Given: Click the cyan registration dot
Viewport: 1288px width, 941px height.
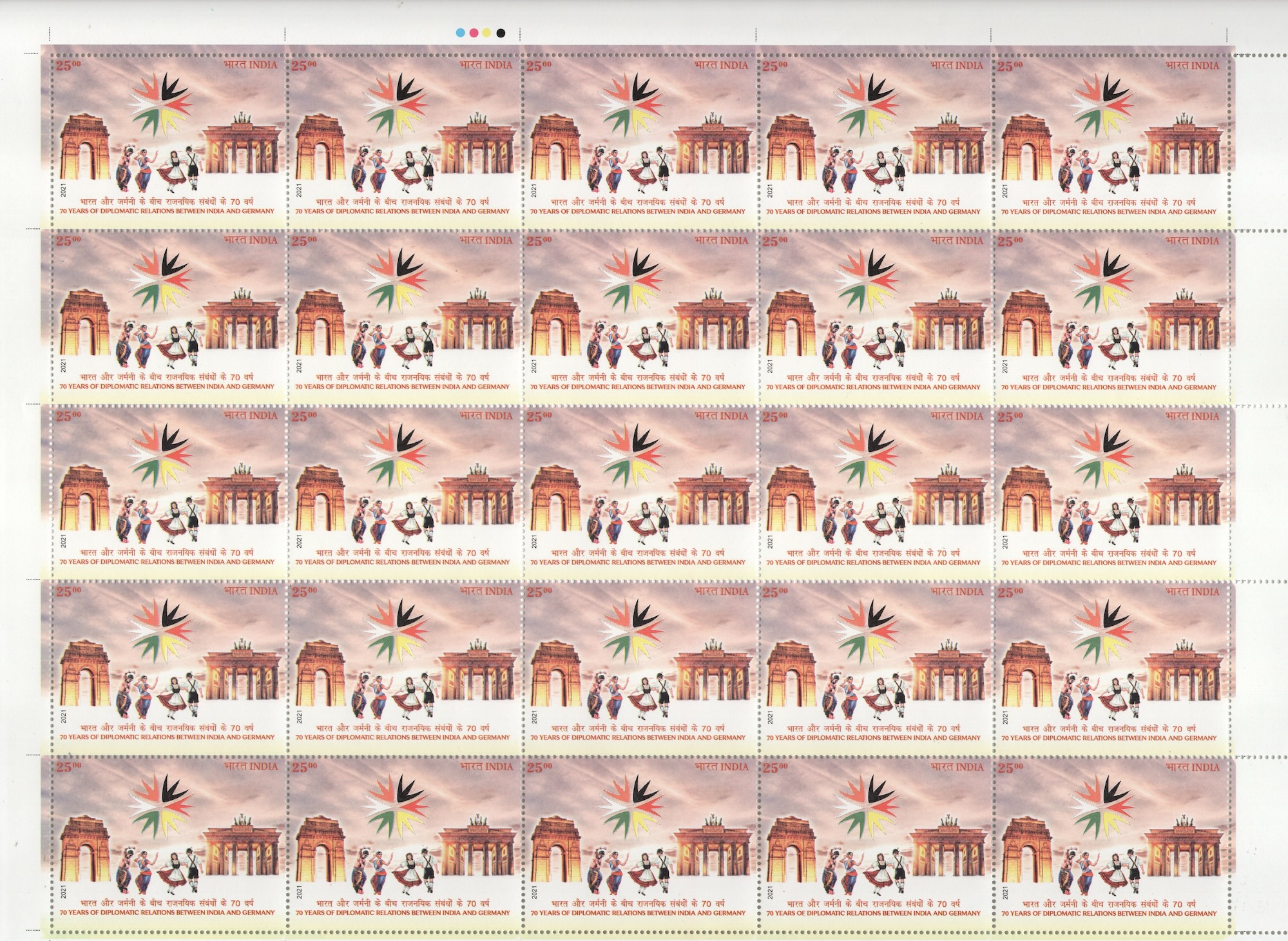Looking at the screenshot, I should (x=460, y=32).
